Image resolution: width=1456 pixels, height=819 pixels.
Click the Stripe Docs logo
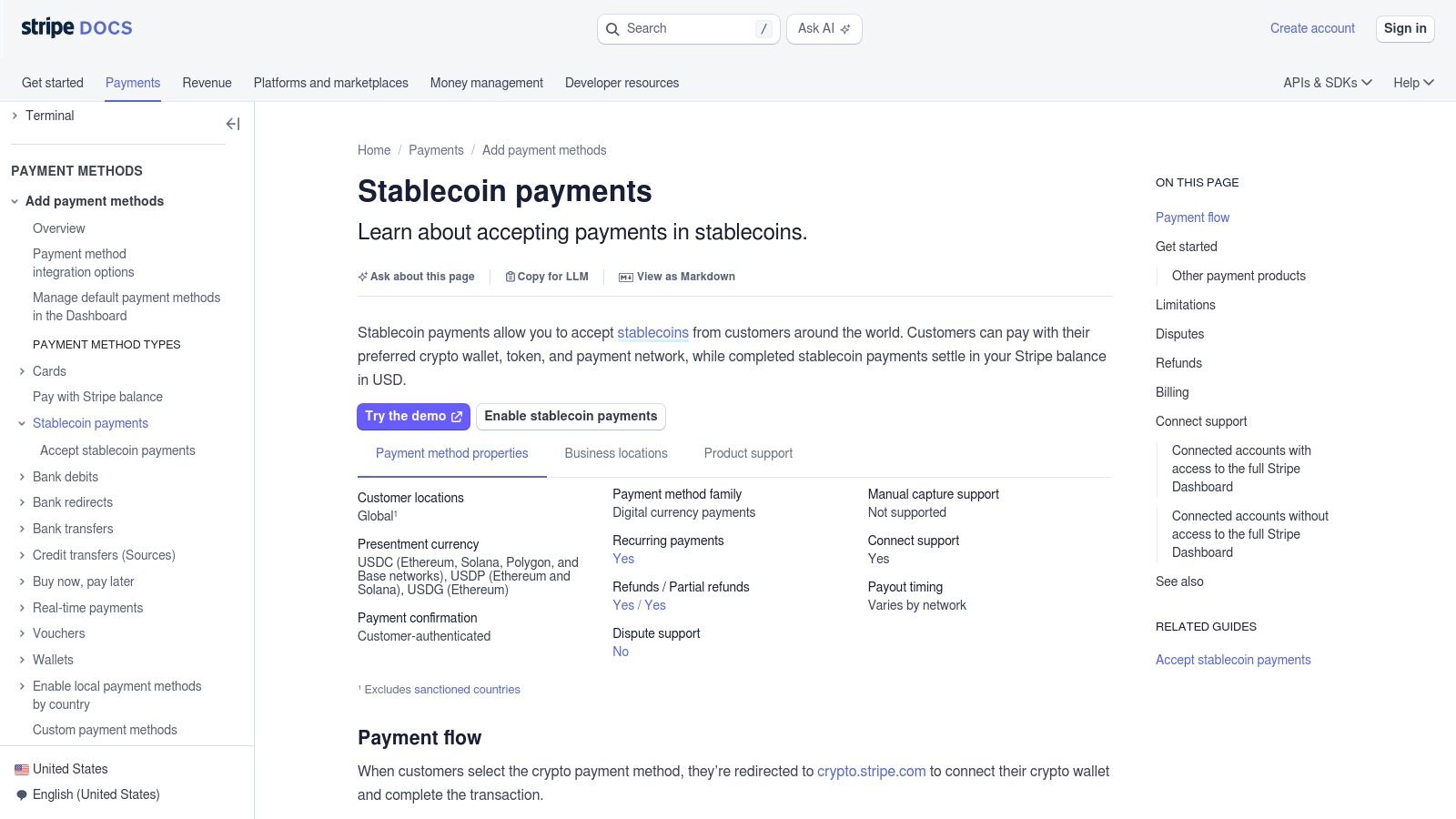tap(76, 27)
